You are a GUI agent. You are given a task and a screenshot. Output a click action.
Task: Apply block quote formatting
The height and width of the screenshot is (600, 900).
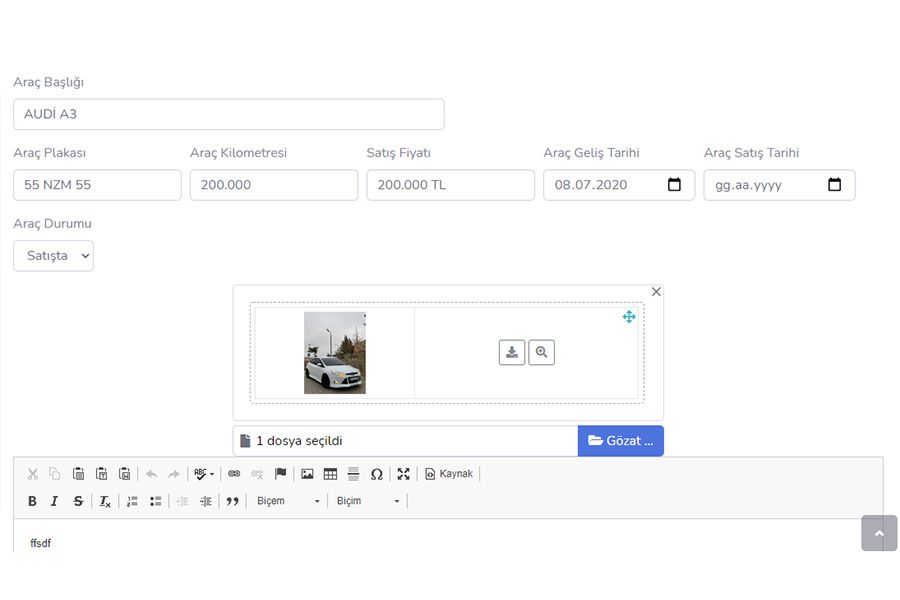(x=232, y=501)
